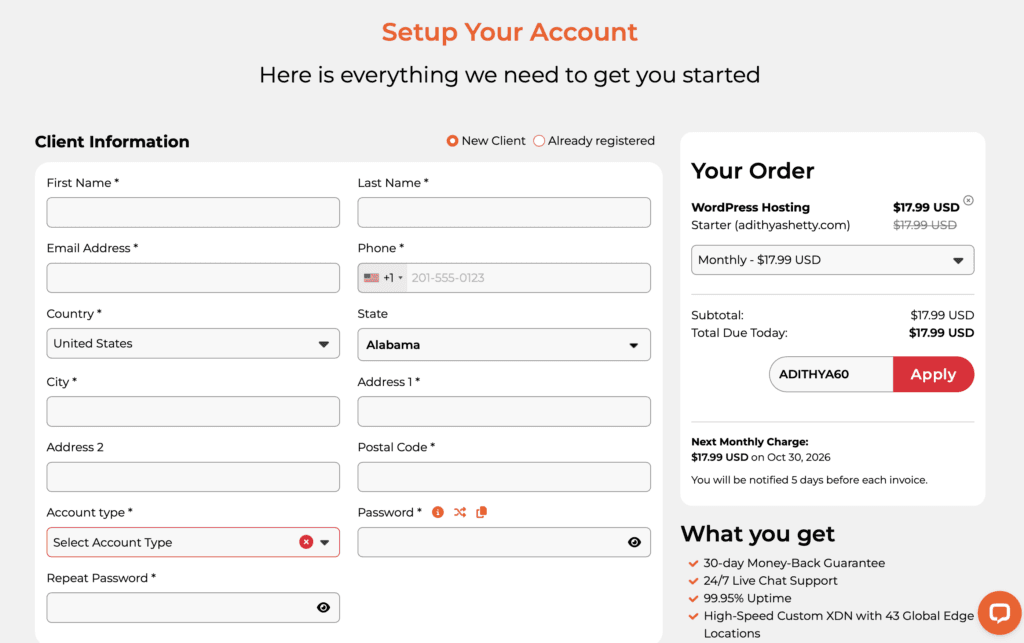Click the 'Next Monthly Charge:' text
This screenshot has height=643, width=1024.
coord(750,442)
